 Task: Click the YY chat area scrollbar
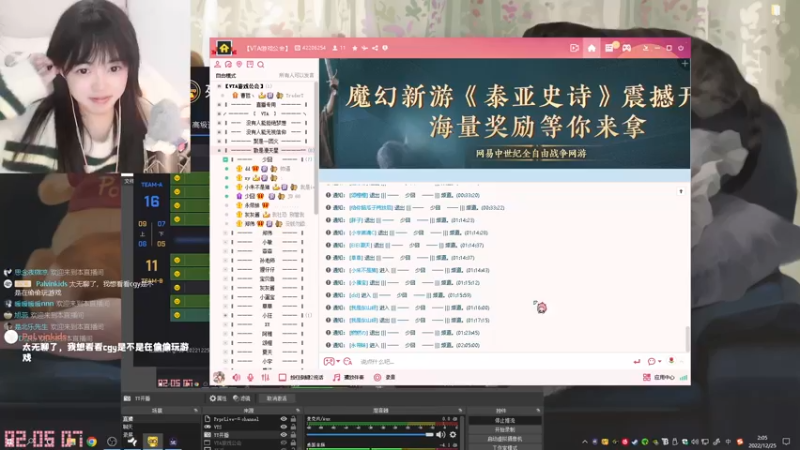pyautogui.click(x=687, y=339)
